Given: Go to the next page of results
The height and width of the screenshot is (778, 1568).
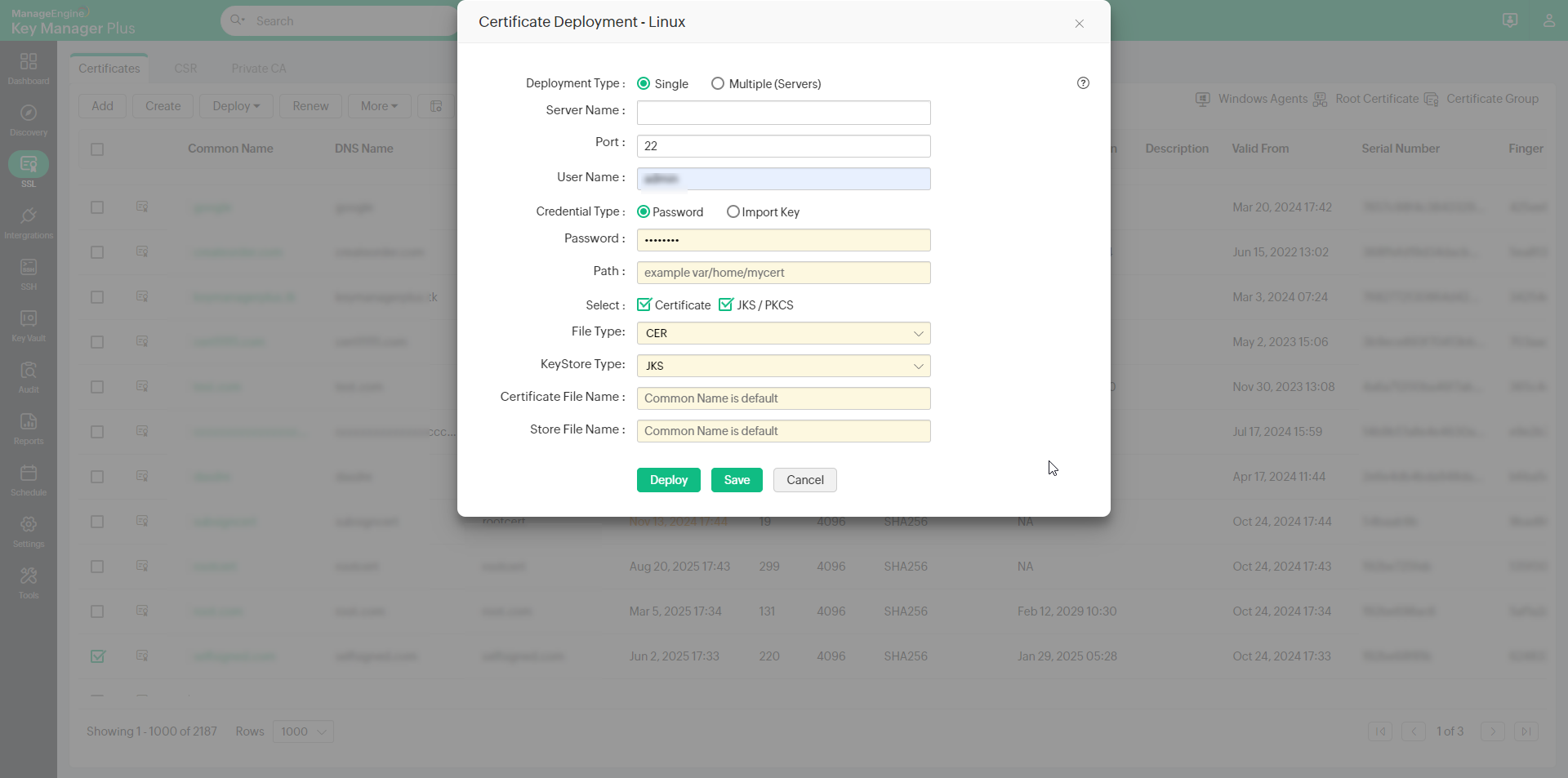Looking at the screenshot, I should (x=1493, y=731).
